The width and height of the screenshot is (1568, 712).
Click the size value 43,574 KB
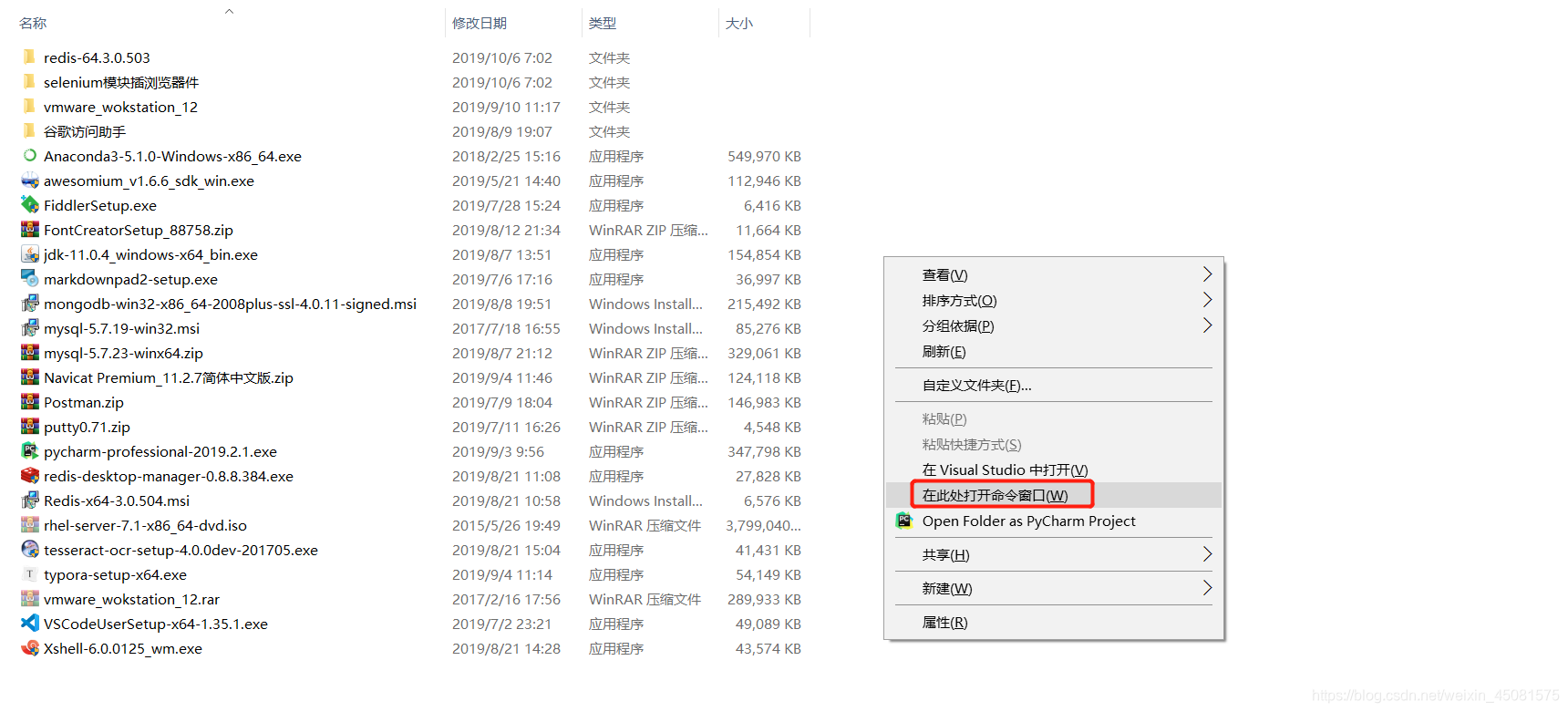tap(769, 648)
